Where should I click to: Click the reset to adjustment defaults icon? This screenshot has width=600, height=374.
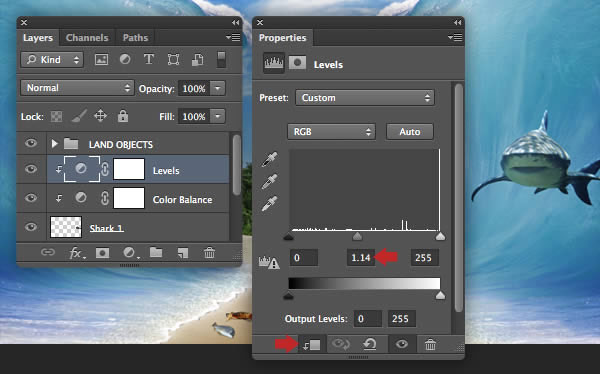tap(369, 345)
